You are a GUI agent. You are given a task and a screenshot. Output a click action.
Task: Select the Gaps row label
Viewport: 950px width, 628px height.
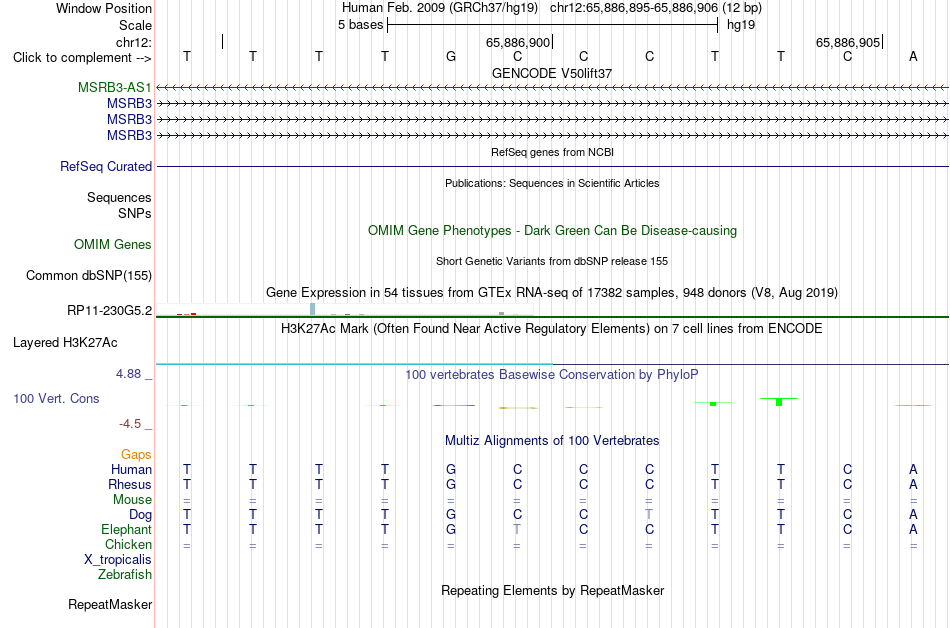pos(136,455)
